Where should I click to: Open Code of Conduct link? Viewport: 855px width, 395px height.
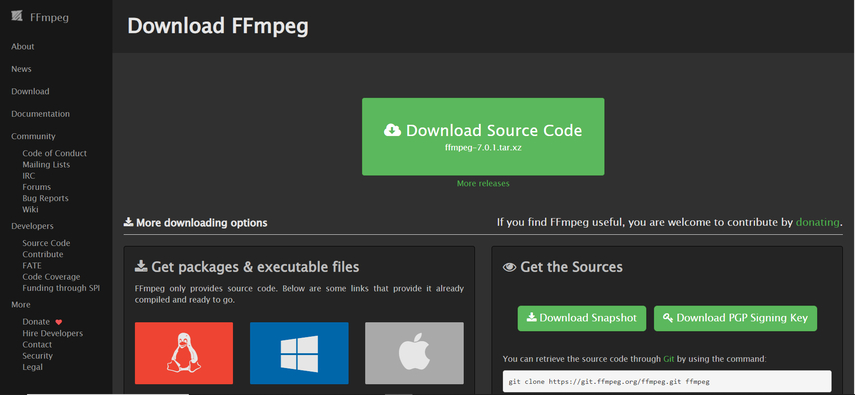(x=55, y=153)
